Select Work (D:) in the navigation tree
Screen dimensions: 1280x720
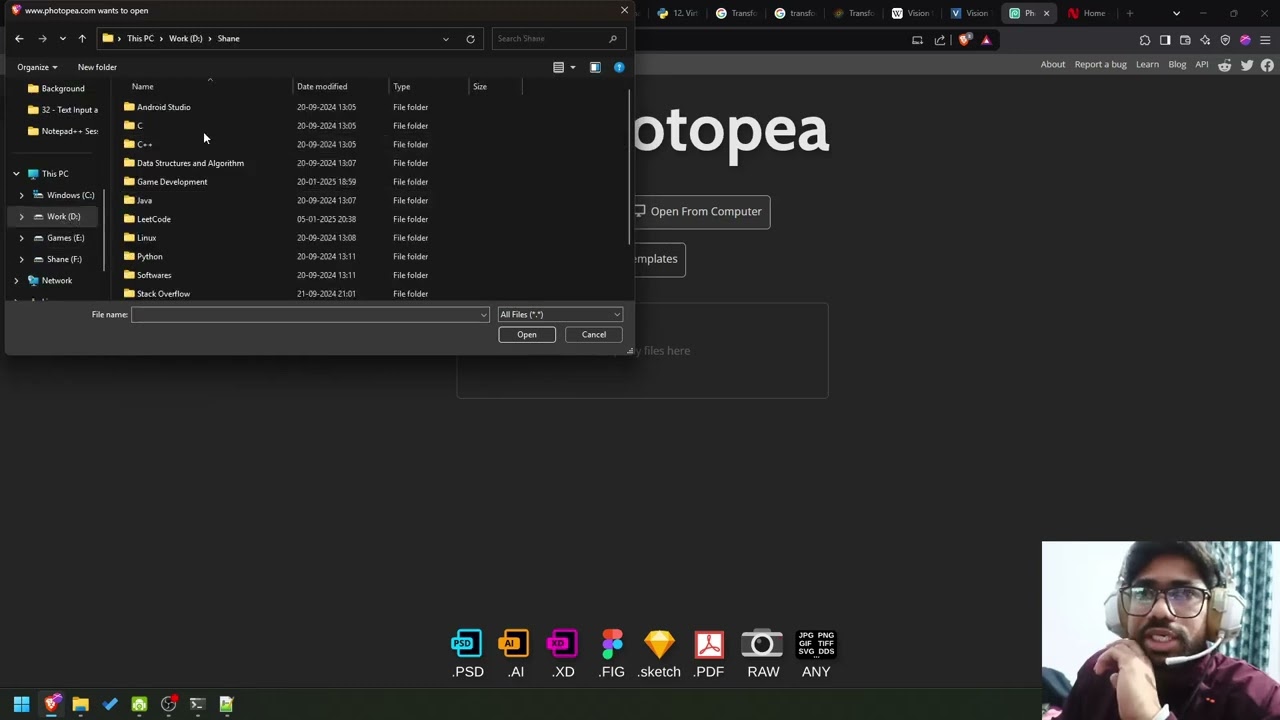pyautogui.click(x=63, y=217)
